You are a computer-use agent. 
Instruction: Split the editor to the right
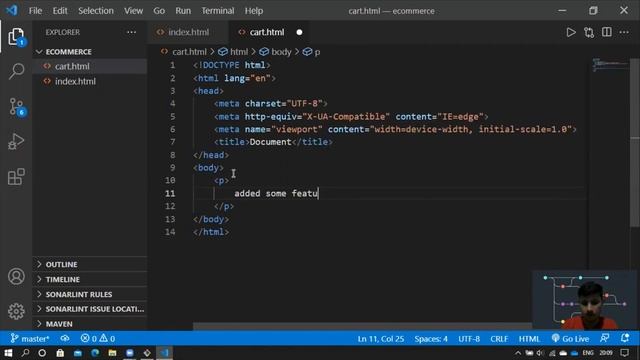(607, 32)
